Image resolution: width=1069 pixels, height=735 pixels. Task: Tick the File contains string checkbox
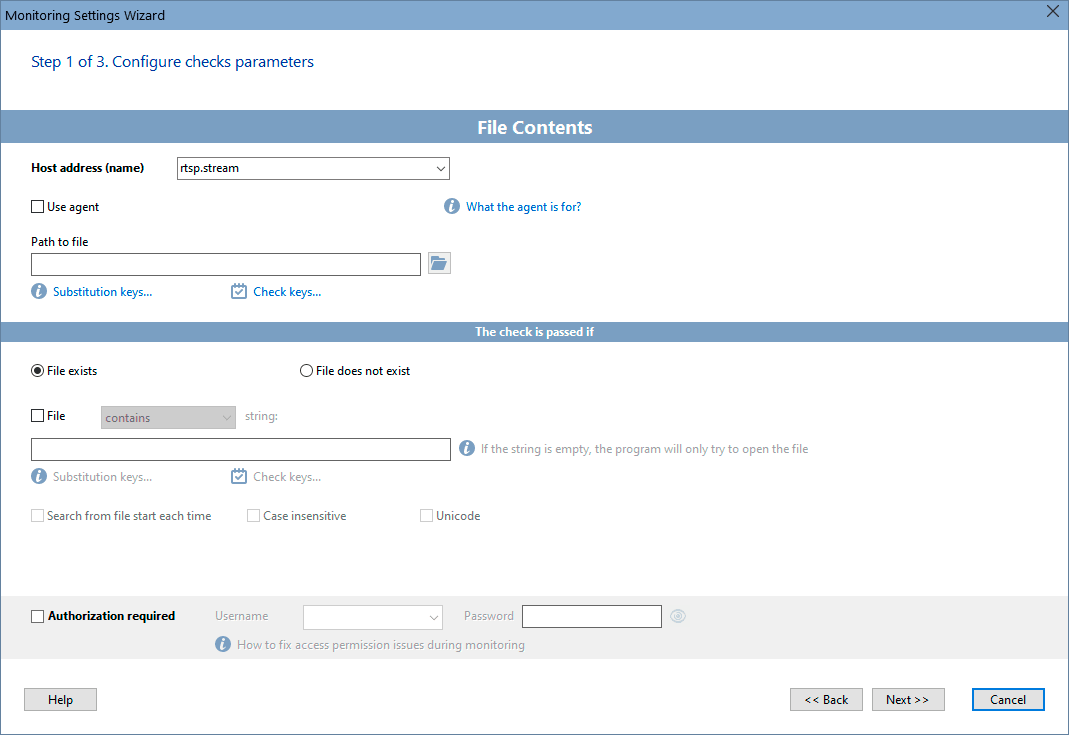point(38,416)
